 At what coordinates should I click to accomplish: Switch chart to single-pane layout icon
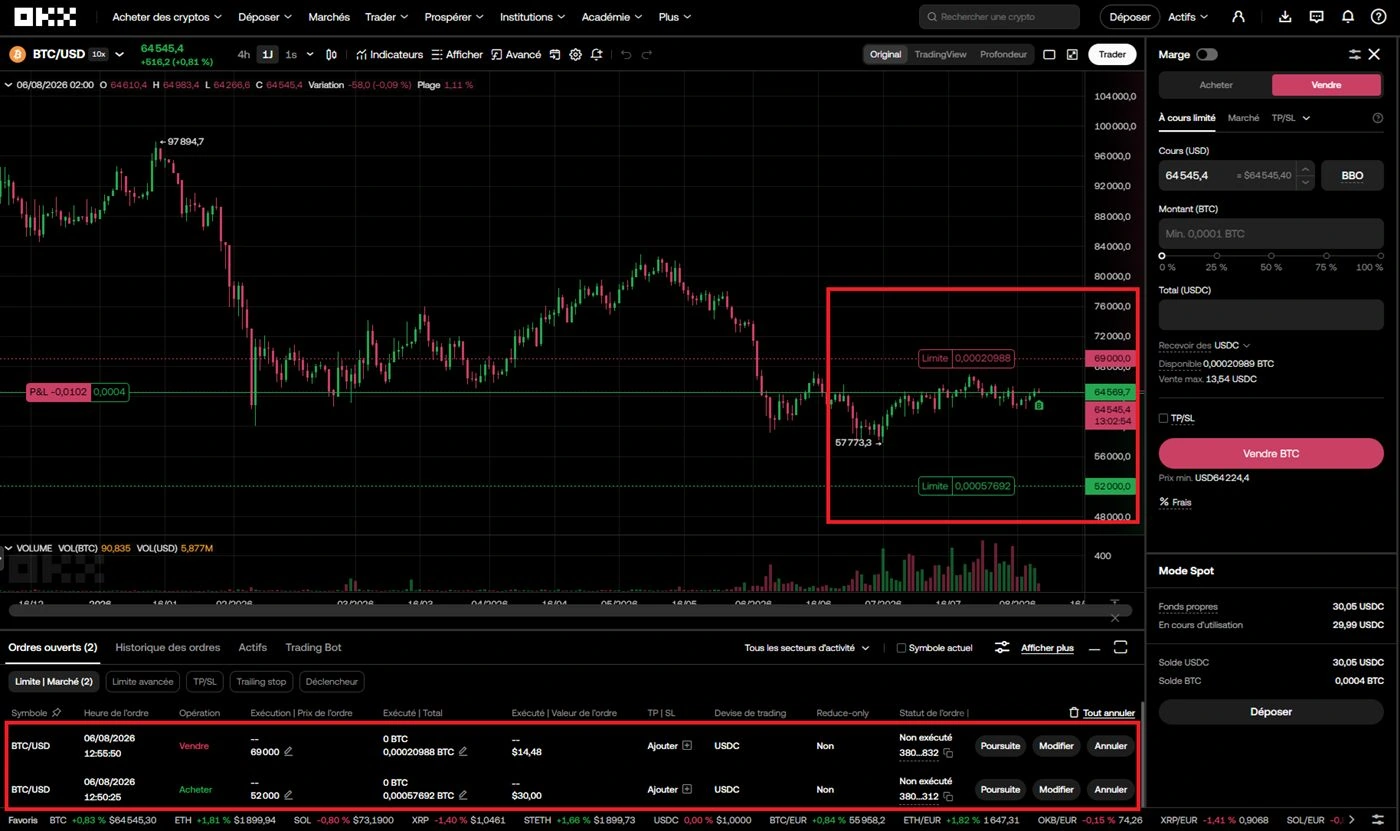coord(1050,55)
